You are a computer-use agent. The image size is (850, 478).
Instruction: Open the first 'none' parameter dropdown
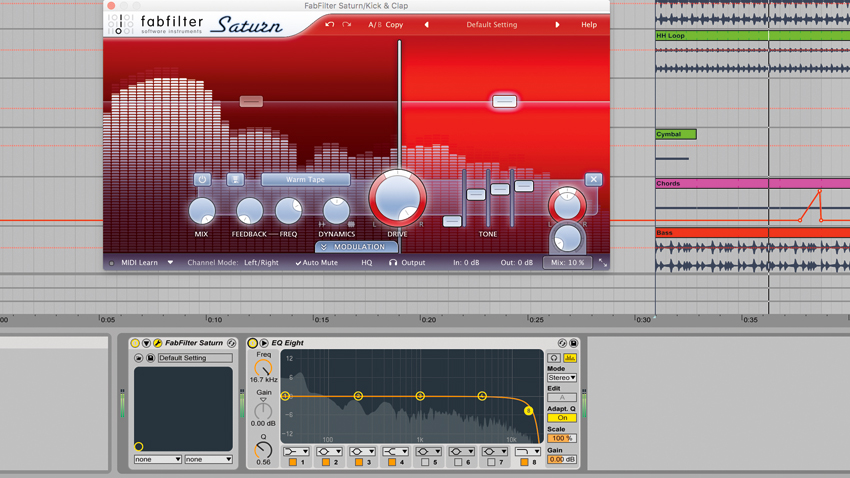click(x=158, y=459)
